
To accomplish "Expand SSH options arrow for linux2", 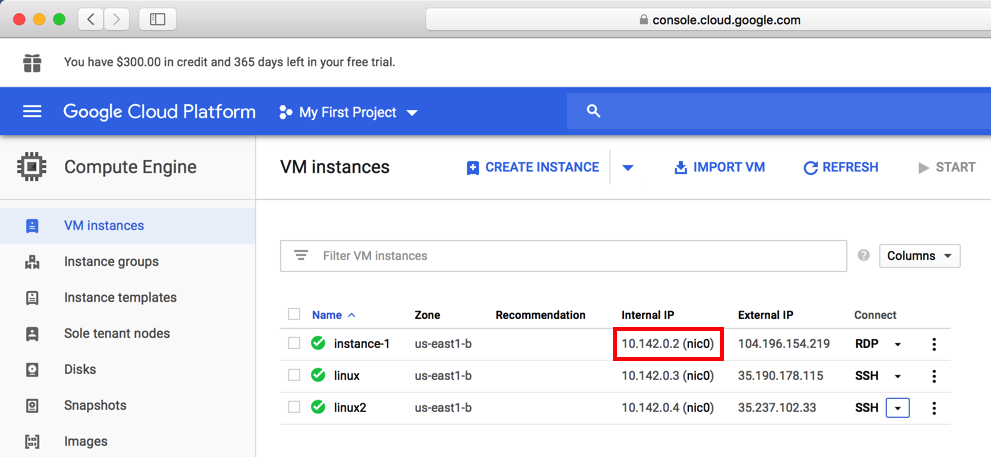I will 898,408.
